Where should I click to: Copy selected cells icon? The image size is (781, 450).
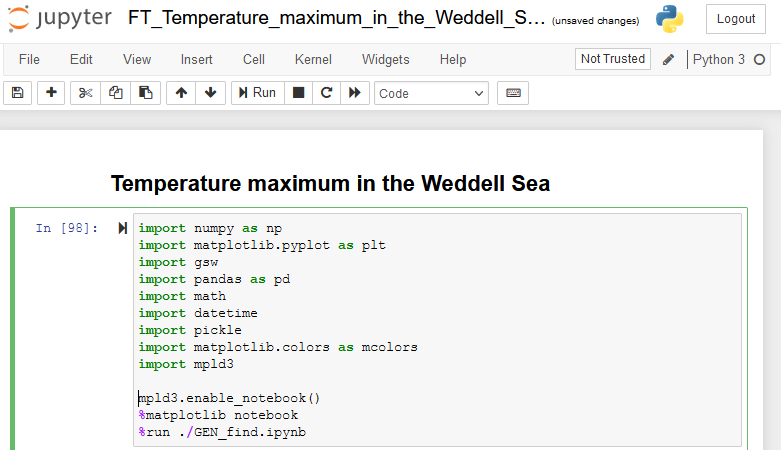point(116,93)
